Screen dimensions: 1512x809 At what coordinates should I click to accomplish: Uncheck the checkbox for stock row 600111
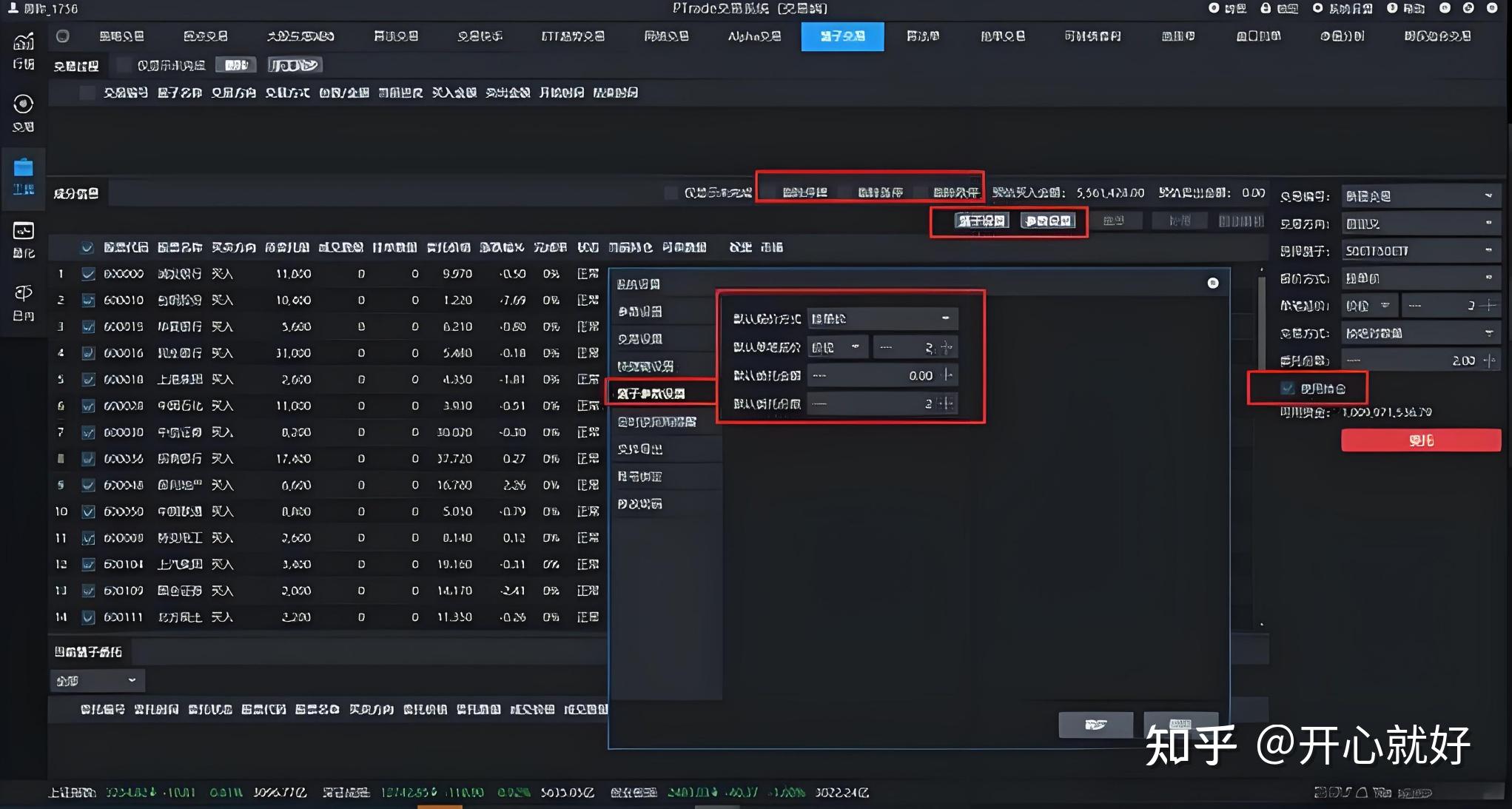(88, 617)
